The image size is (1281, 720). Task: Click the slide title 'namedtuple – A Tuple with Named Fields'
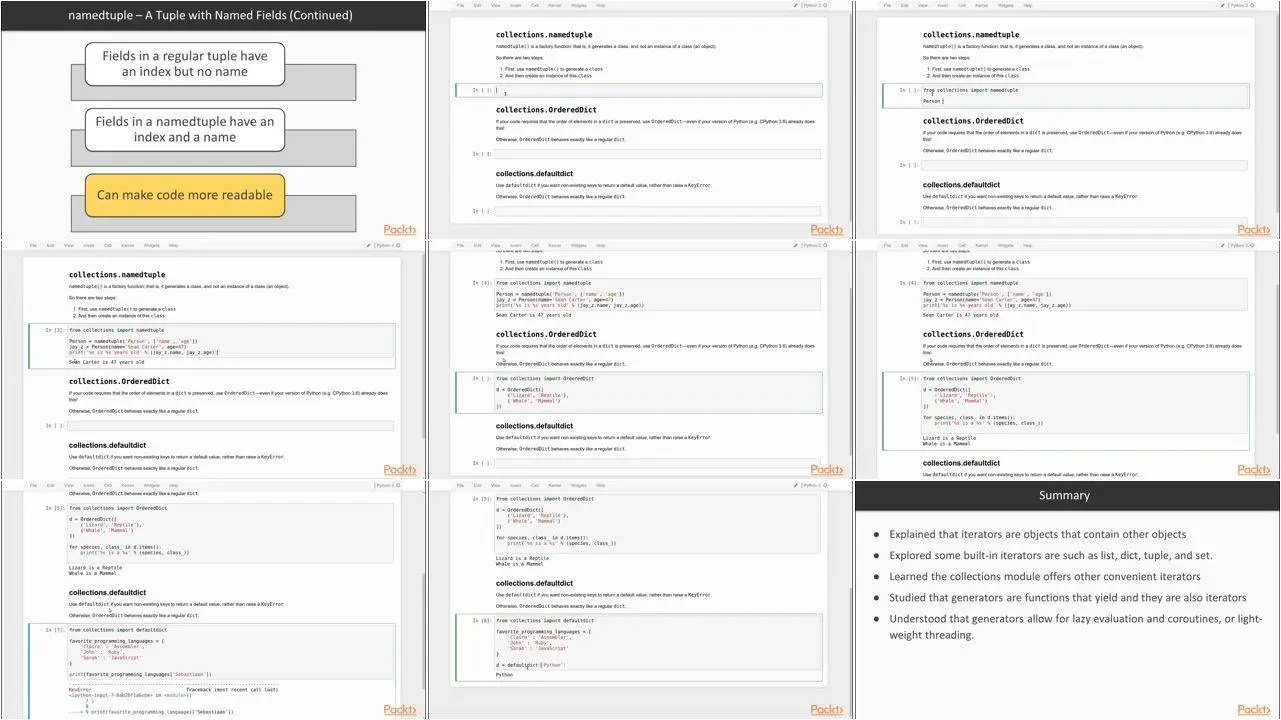pyautogui.click(x=211, y=15)
